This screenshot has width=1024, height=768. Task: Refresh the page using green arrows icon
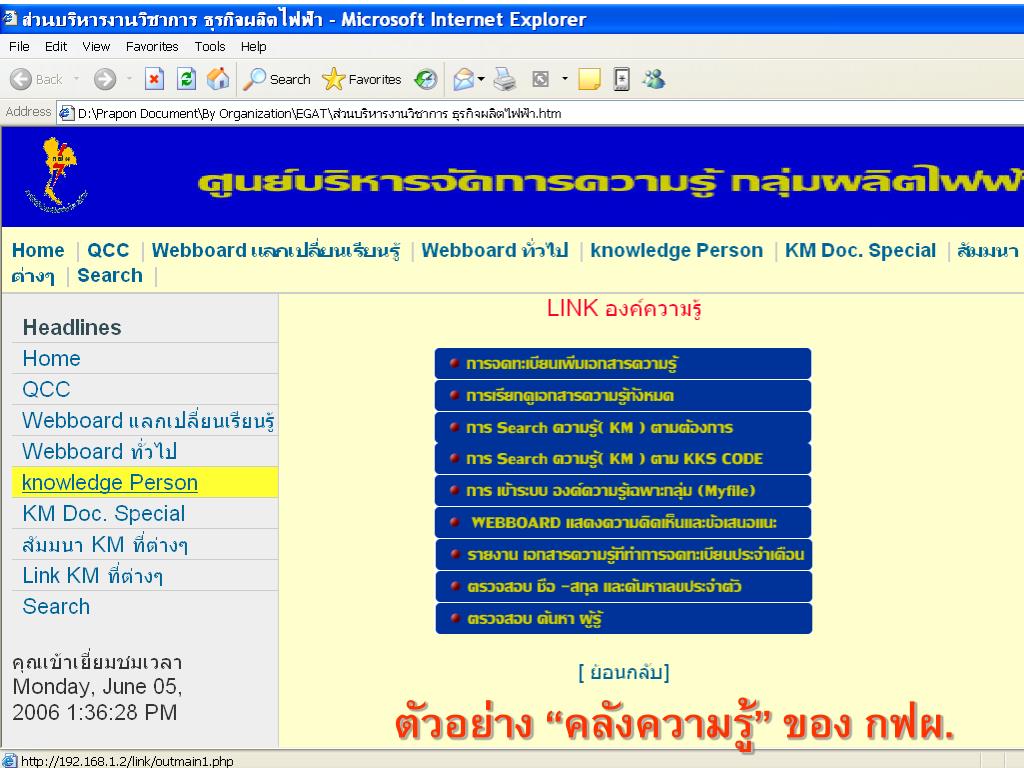(x=186, y=80)
